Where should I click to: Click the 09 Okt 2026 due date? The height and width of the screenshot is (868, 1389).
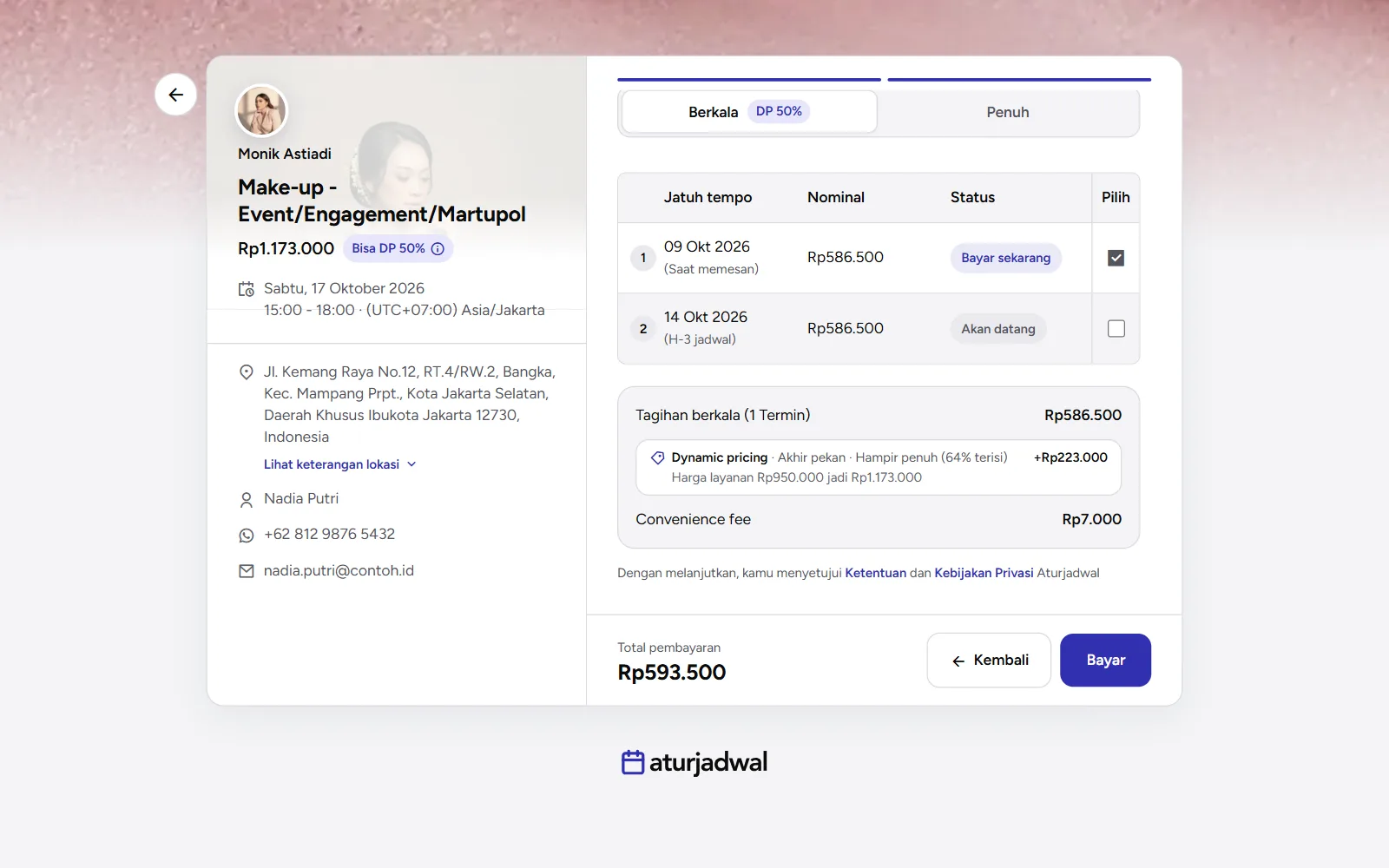click(707, 247)
